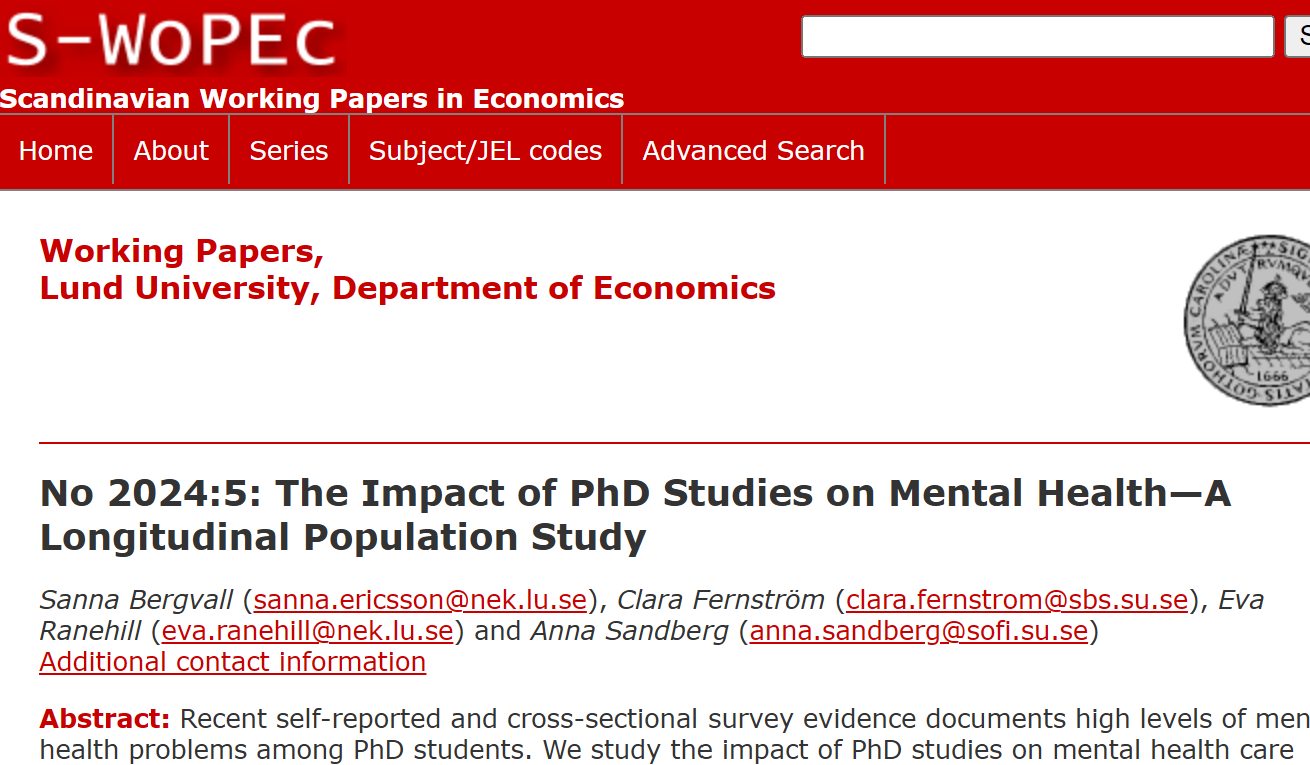This screenshot has height=765, width=1310.
Task: Click author name Sanna Bergvall
Action: (x=136, y=600)
